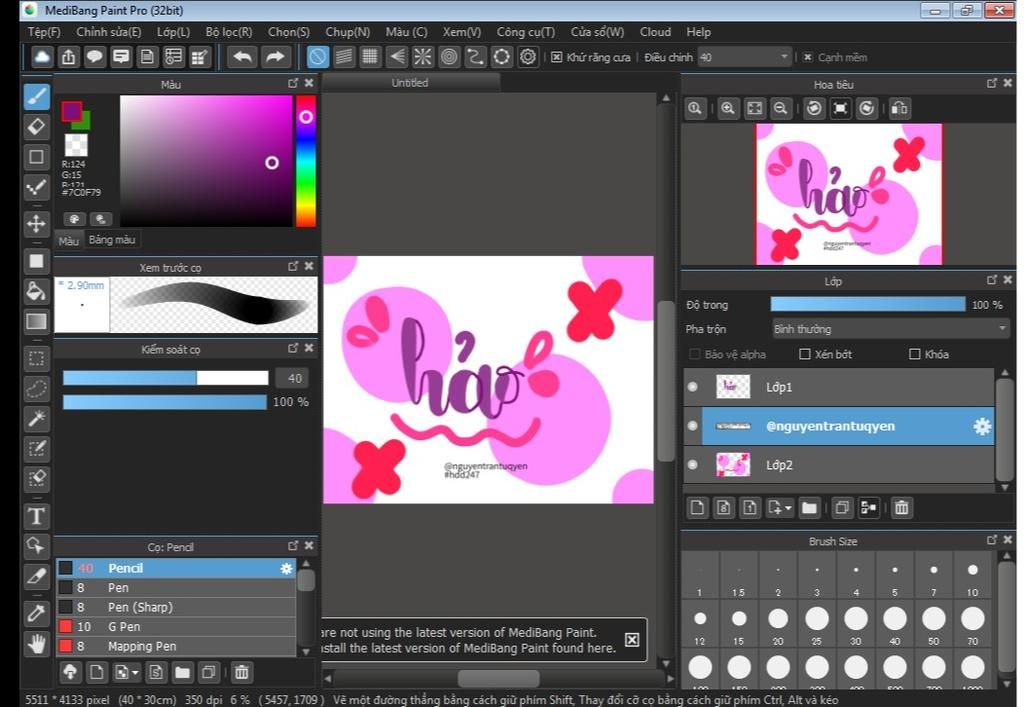The width and height of the screenshot is (1024, 707).
Task: Enable the Bảo vệ alpha checkbox
Action: coord(694,354)
